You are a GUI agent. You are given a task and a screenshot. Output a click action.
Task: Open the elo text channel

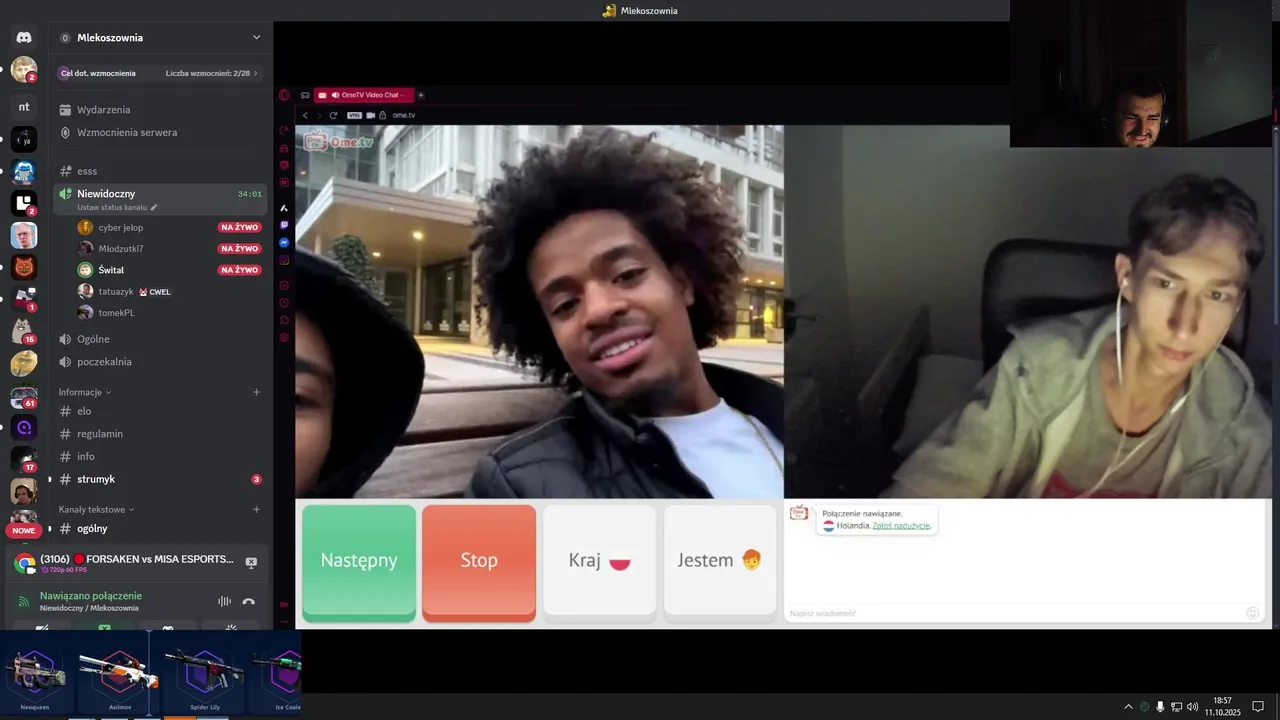click(160, 411)
